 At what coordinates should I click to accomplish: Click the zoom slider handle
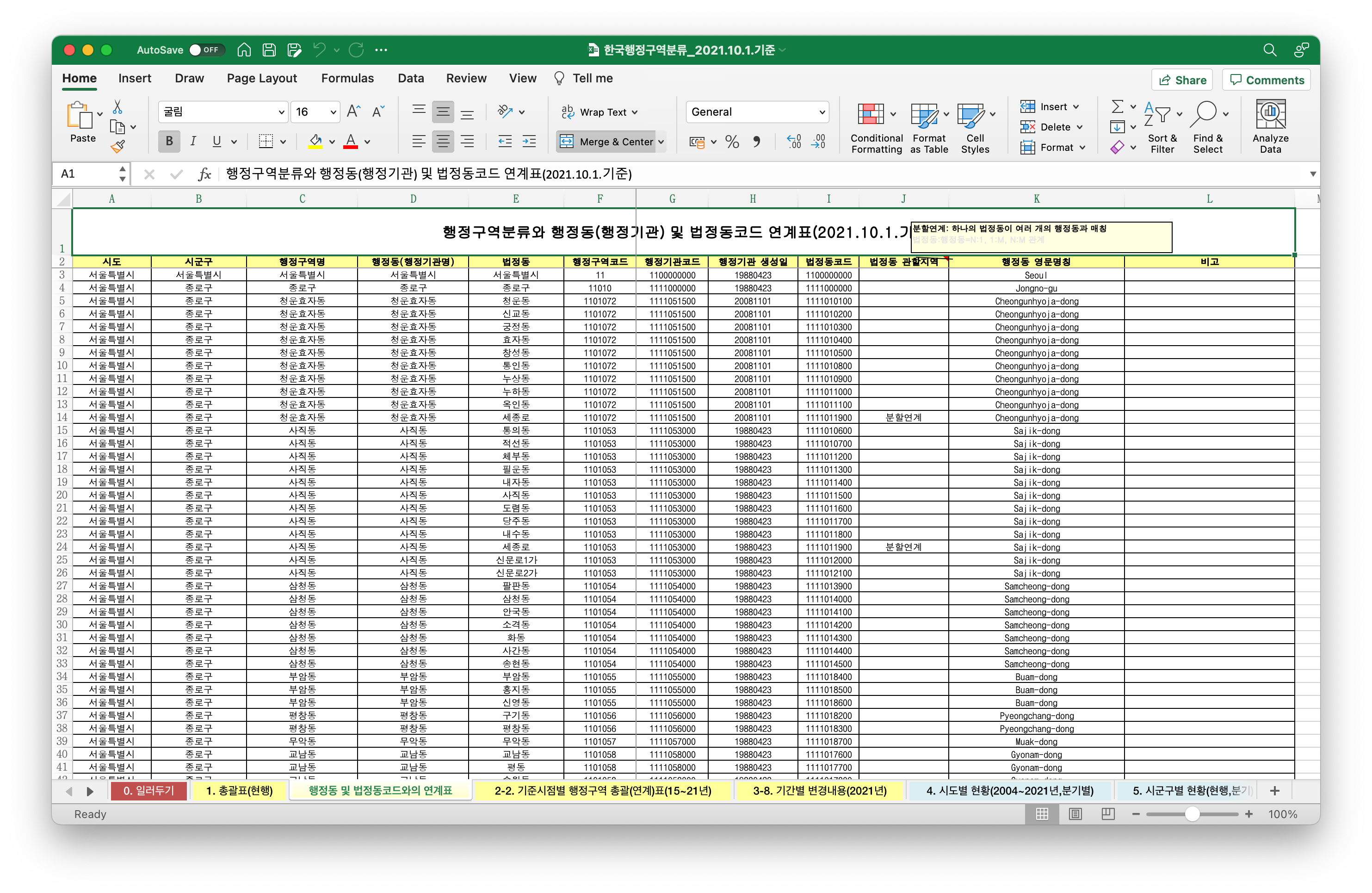pos(1192,814)
